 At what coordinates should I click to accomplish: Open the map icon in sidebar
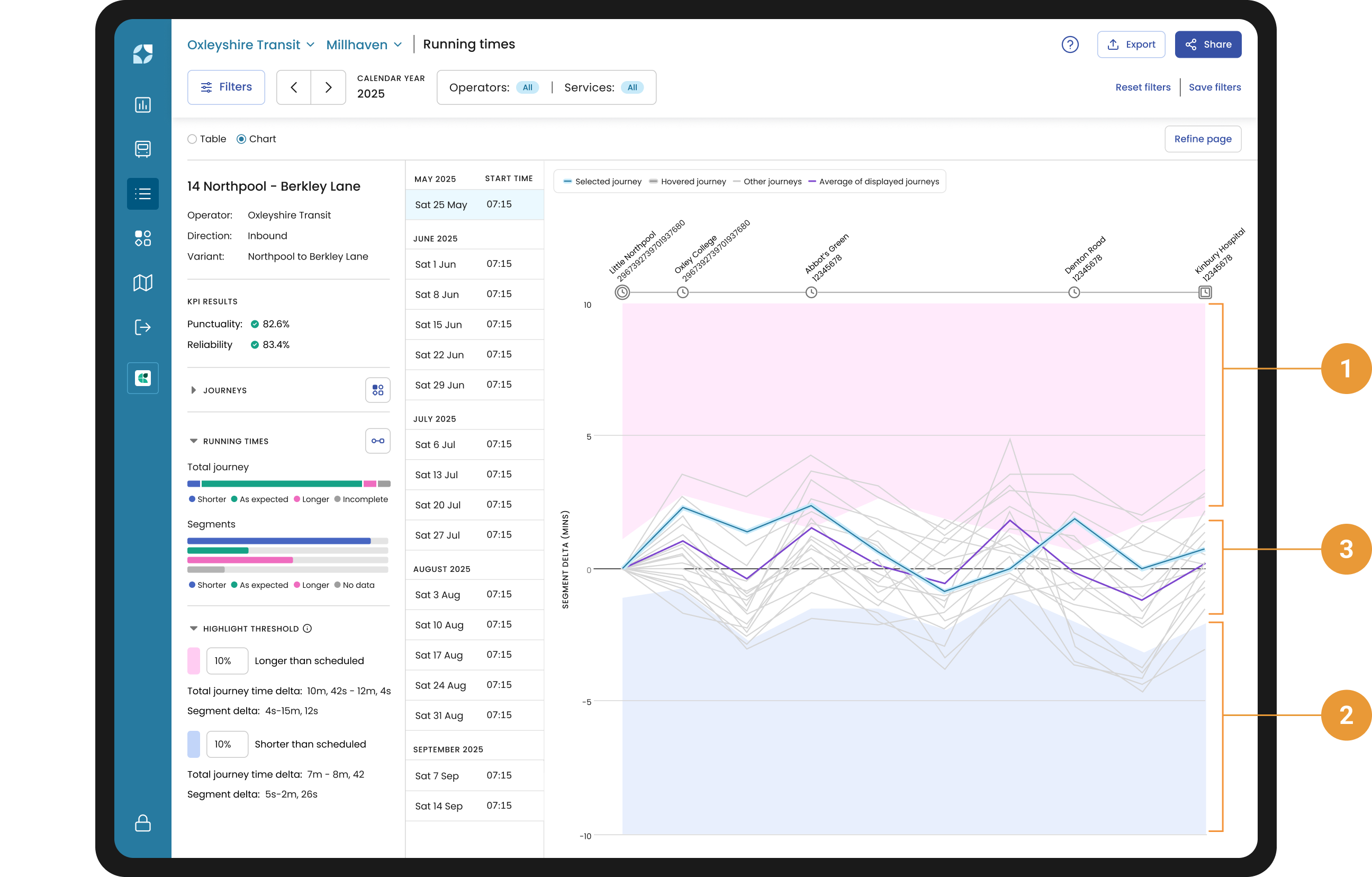pos(142,282)
